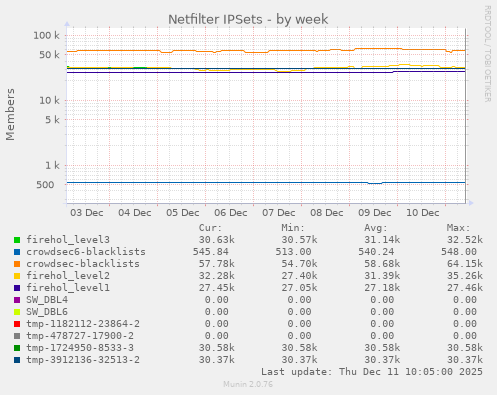Click the SW_DBL4 purple legend swatch
This screenshot has width=497, height=395.
pyautogui.click(x=17, y=300)
